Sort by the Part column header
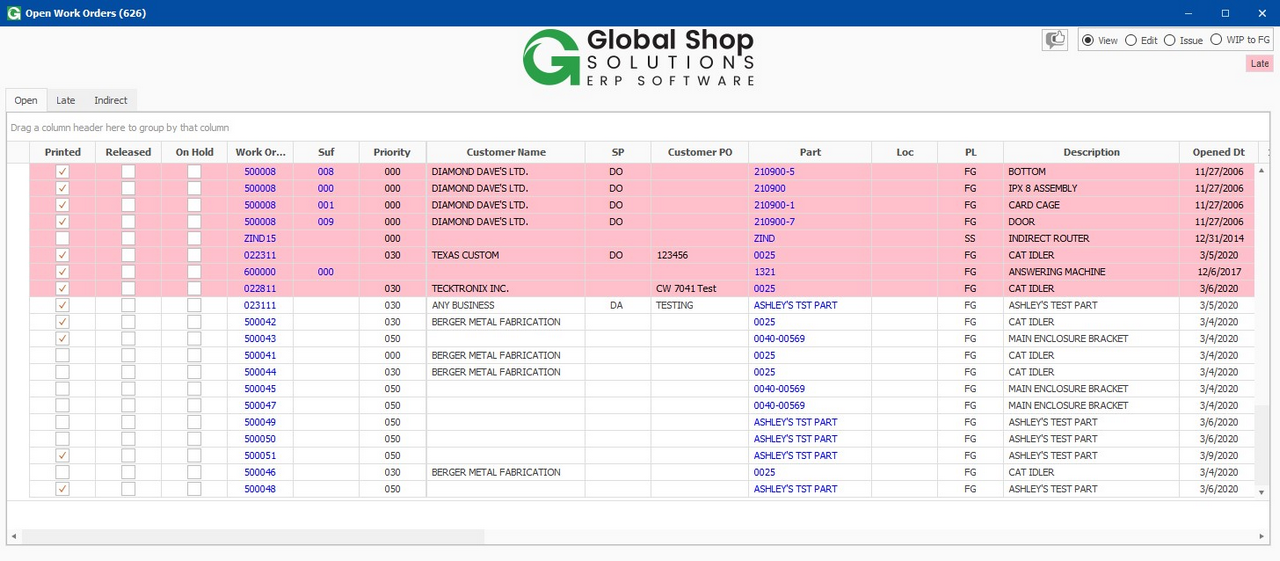 (810, 152)
